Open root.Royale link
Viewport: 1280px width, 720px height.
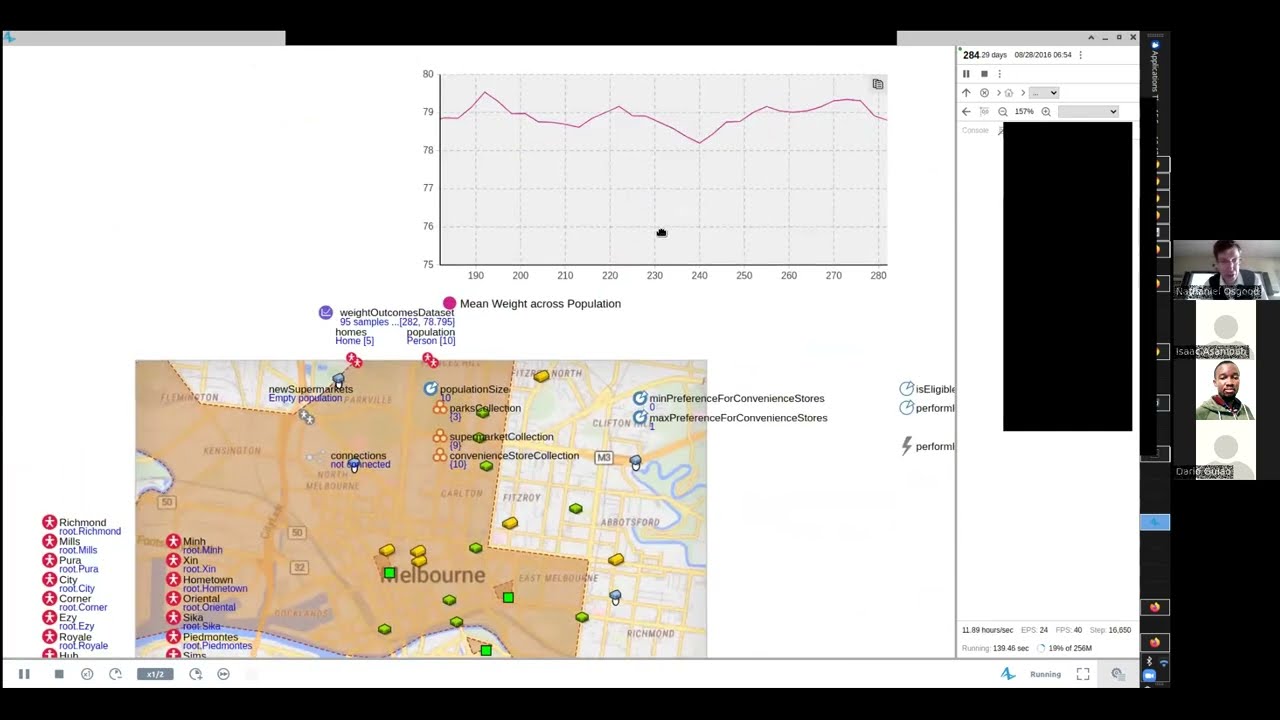(x=83, y=646)
